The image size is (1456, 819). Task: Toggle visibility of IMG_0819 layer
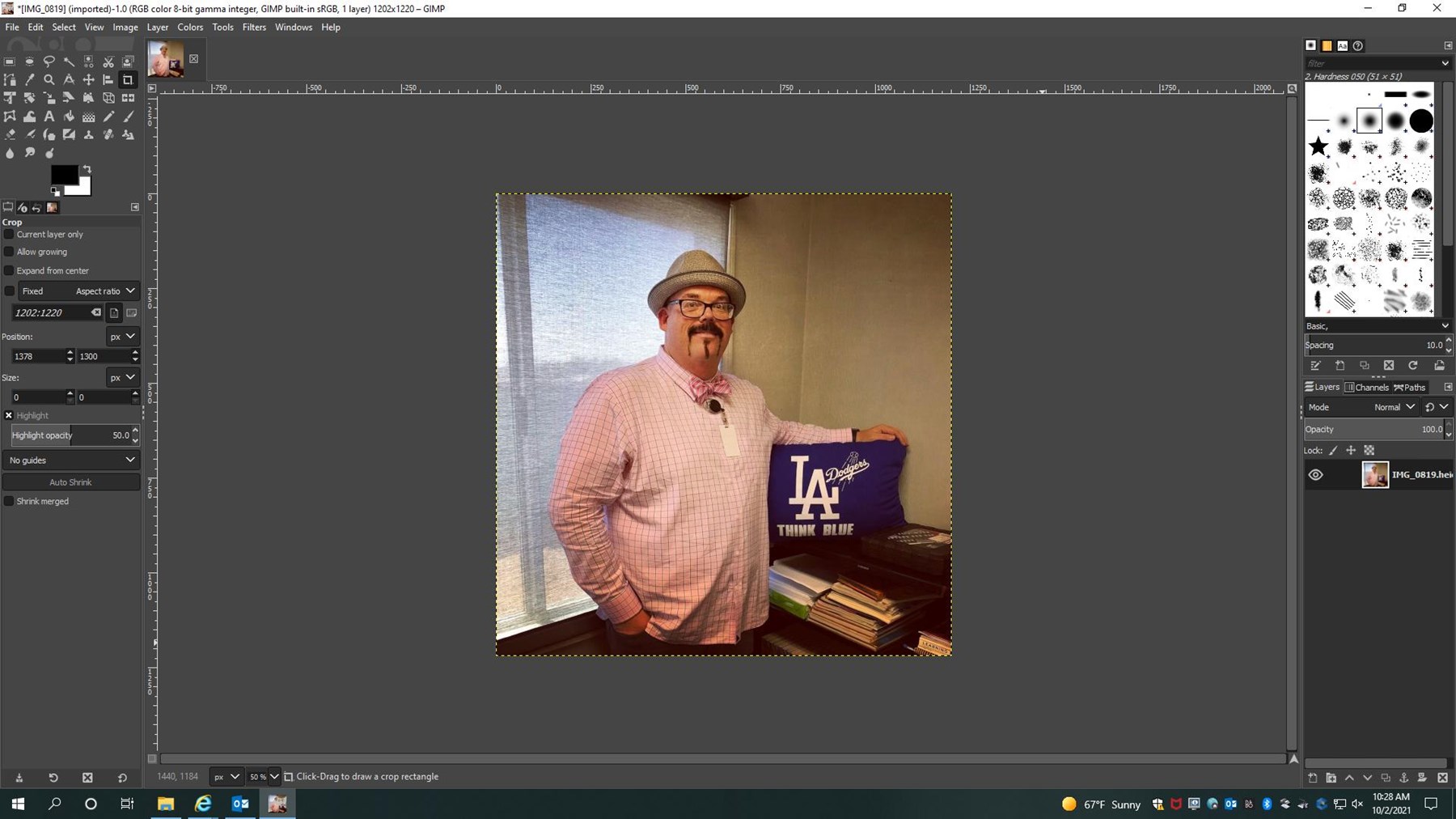[x=1316, y=475]
